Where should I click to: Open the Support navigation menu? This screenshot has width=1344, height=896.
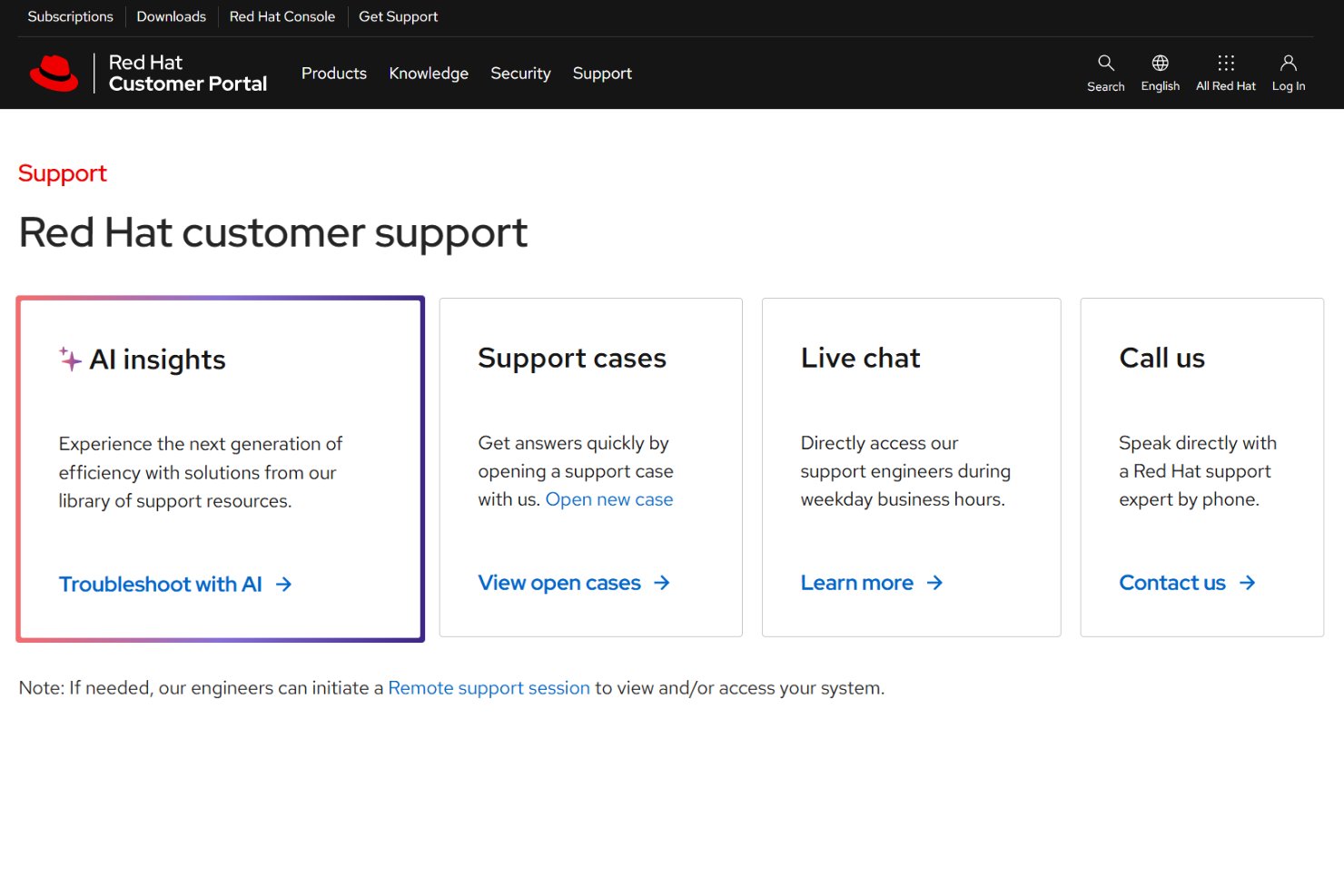[x=602, y=74]
